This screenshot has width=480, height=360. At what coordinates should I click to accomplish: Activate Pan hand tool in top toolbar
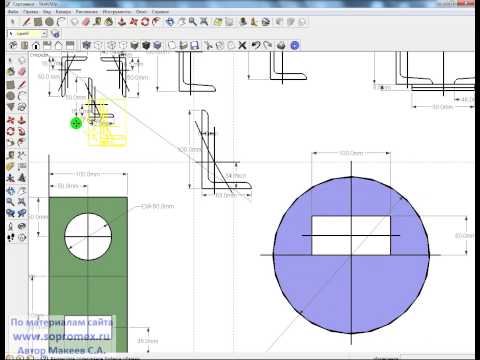click(x=182, y=22)
